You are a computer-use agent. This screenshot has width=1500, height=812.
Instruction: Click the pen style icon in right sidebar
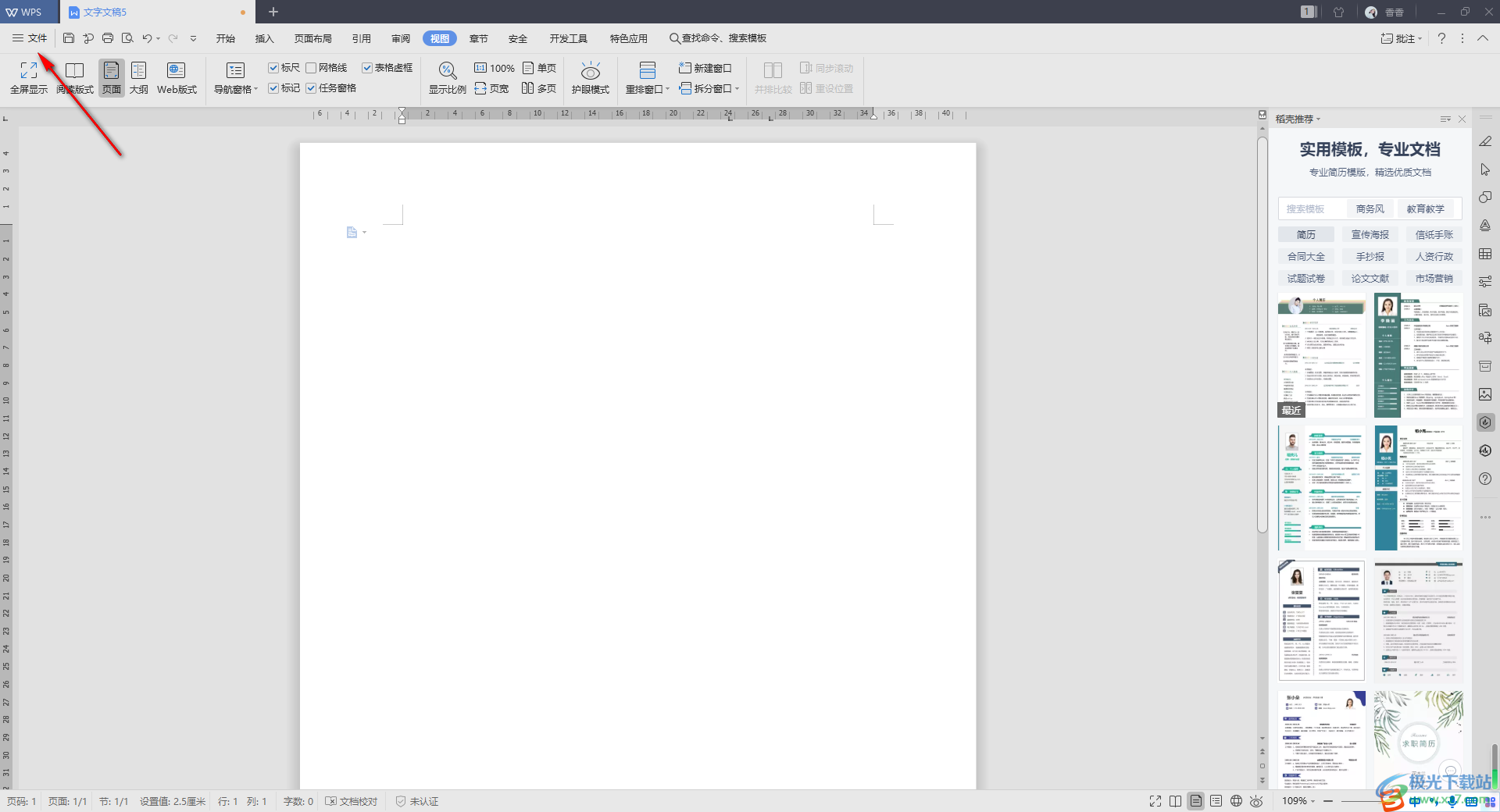click(x=1485, y=141)
